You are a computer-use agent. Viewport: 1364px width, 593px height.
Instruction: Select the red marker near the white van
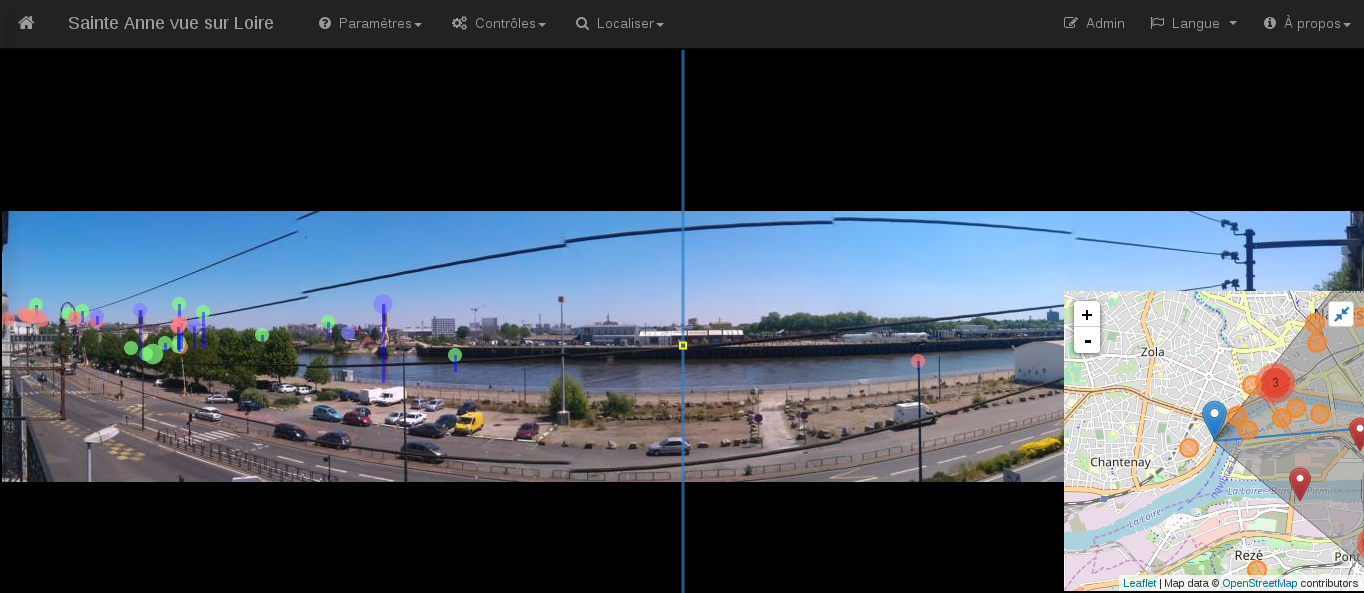(x=918, y=361)
